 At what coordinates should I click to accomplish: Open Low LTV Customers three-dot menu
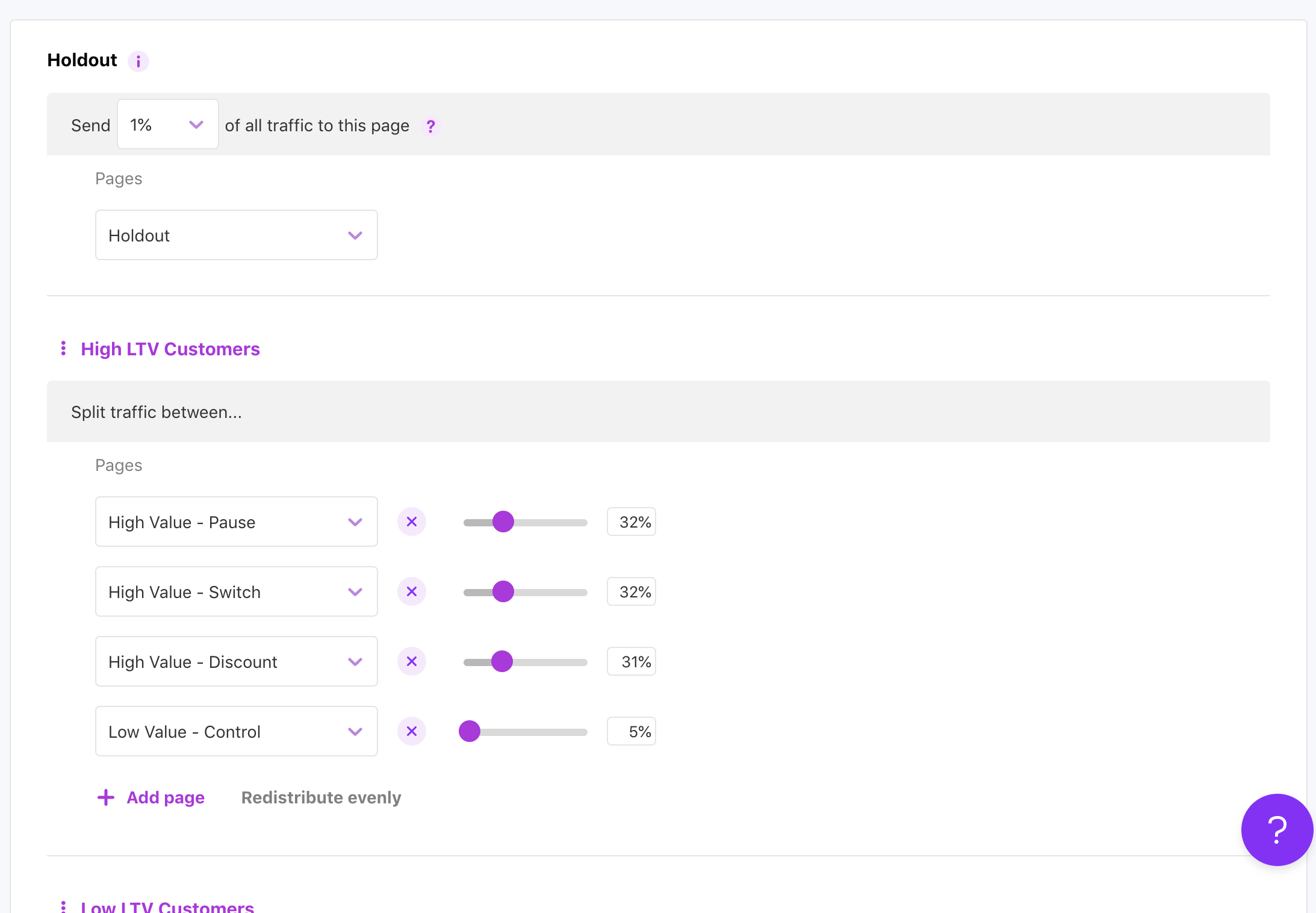(63, 906)
